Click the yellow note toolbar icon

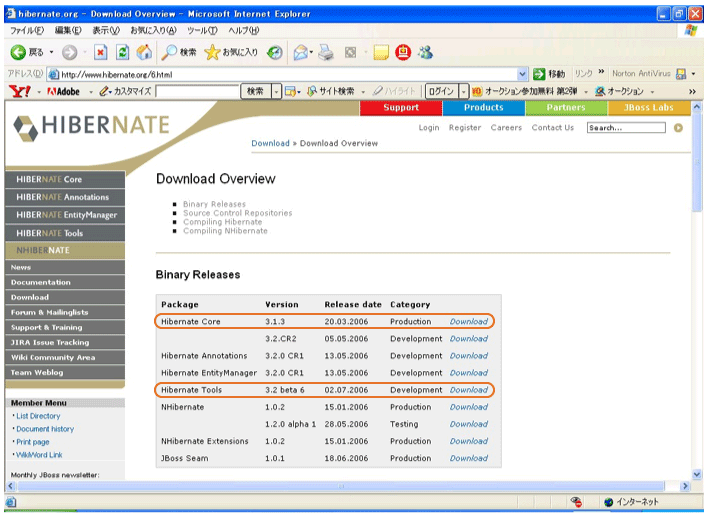pos(381,53)
